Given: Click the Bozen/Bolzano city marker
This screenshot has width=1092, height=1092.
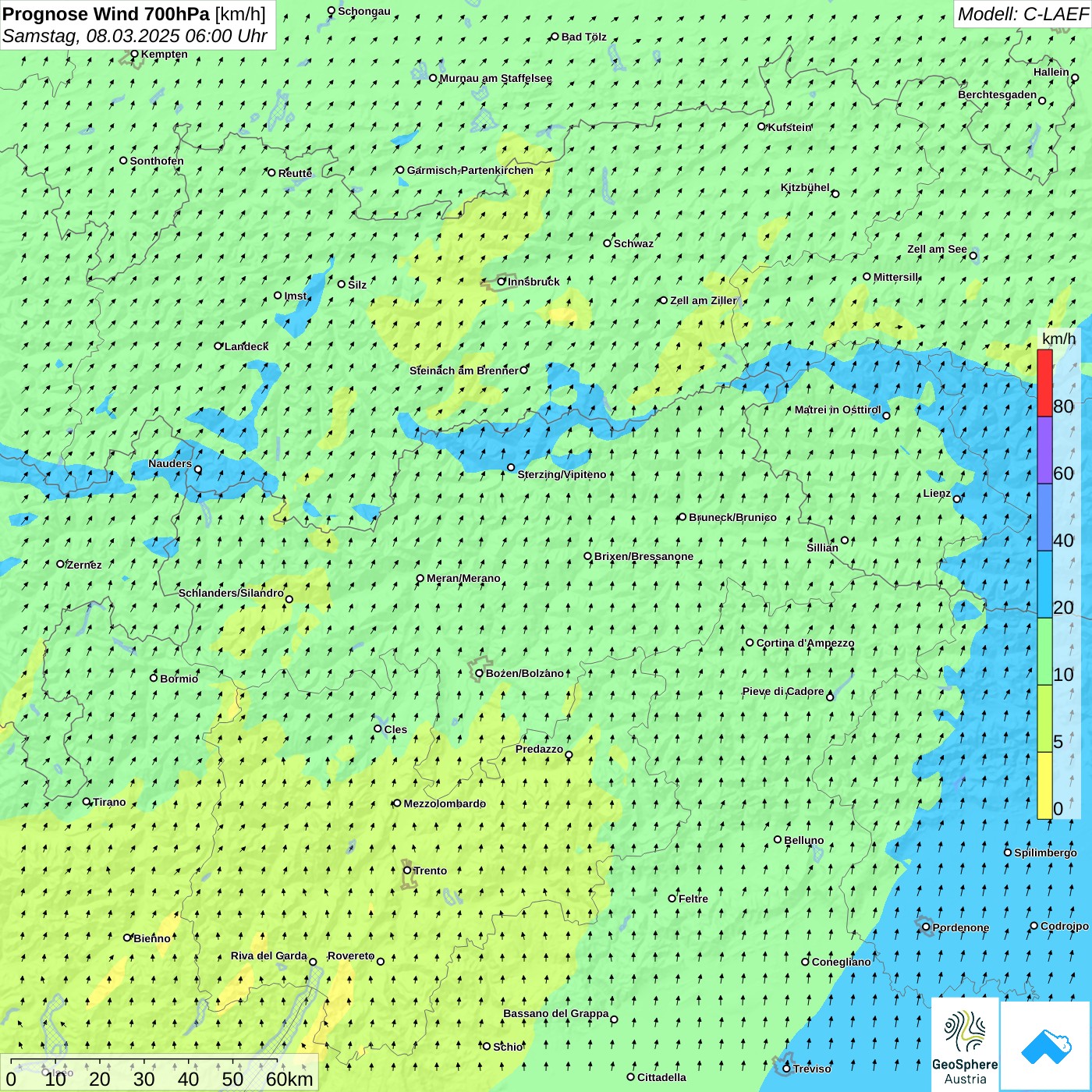Looking at the screenshot, I should click(x=480, y=673).
